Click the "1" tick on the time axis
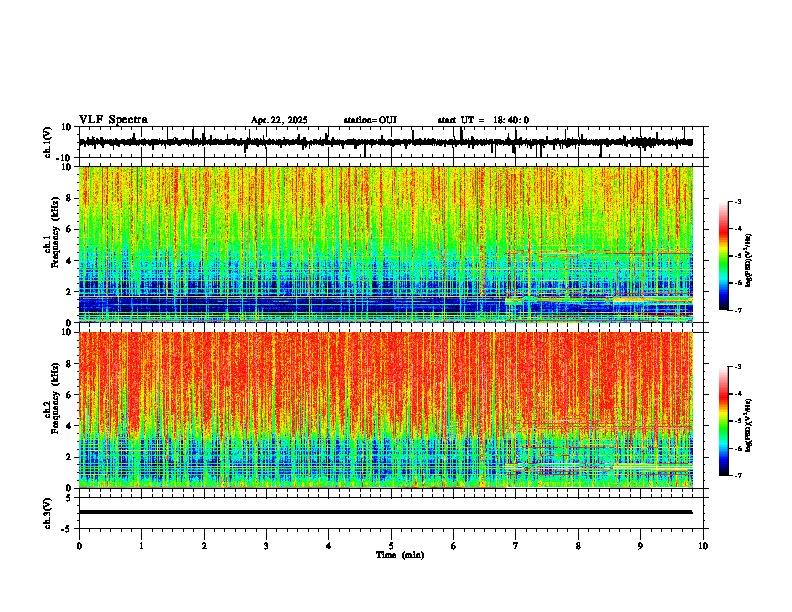The image size is (792, 612). pyautogui.click(x=141, y=546)
